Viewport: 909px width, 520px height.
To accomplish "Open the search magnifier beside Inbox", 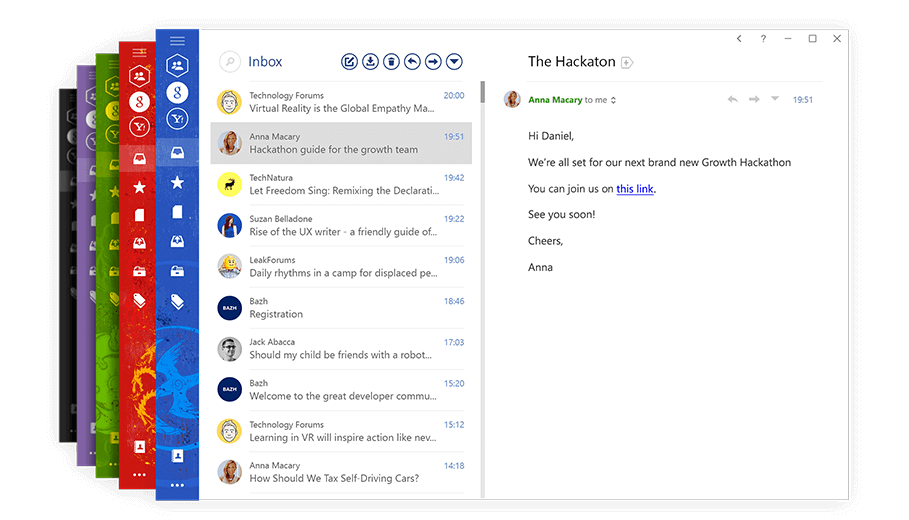I will 230,62.
